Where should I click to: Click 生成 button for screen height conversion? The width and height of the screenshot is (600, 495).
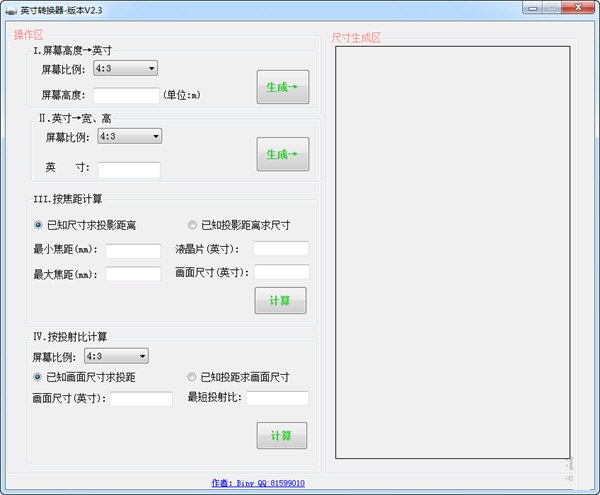(283, 87)
